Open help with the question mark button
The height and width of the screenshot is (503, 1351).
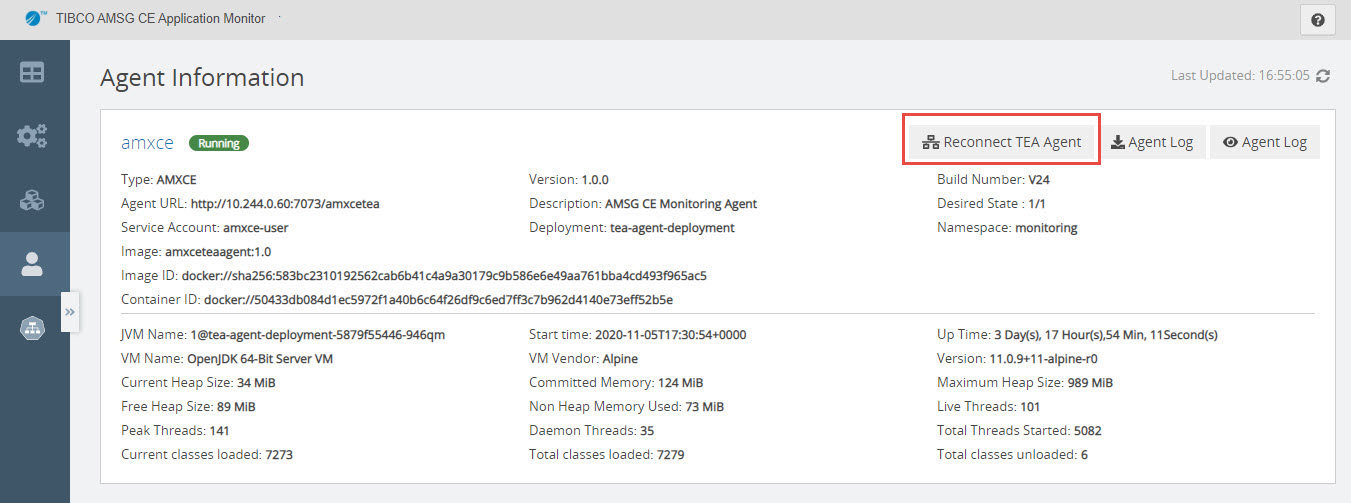pos(1317,20)
